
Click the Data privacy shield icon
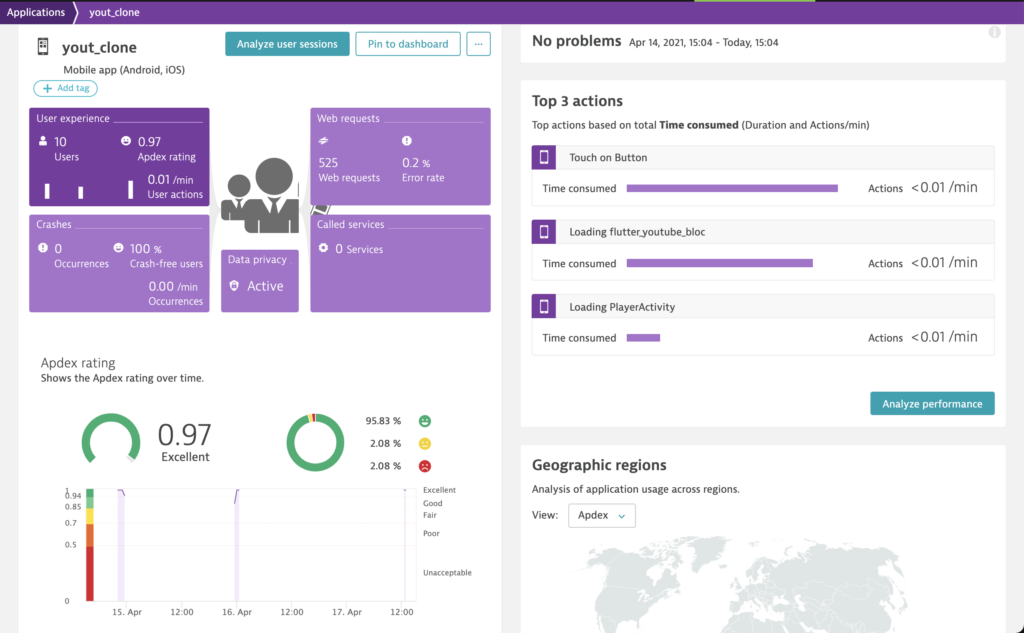click(x=235, y=286)
